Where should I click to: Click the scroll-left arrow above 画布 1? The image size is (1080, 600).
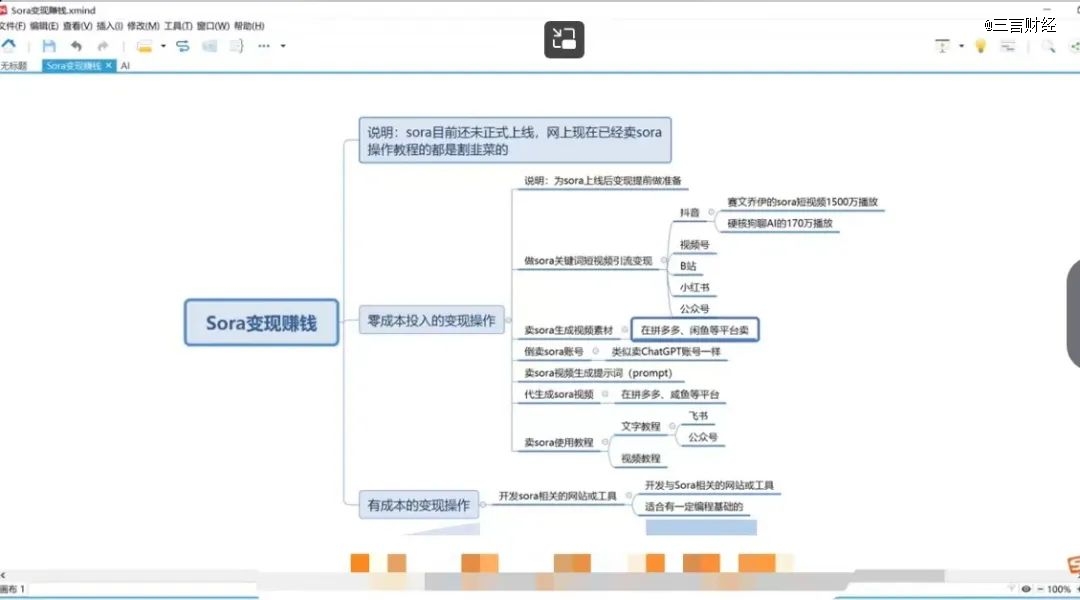pyautogui.click(x=3, y=575)
